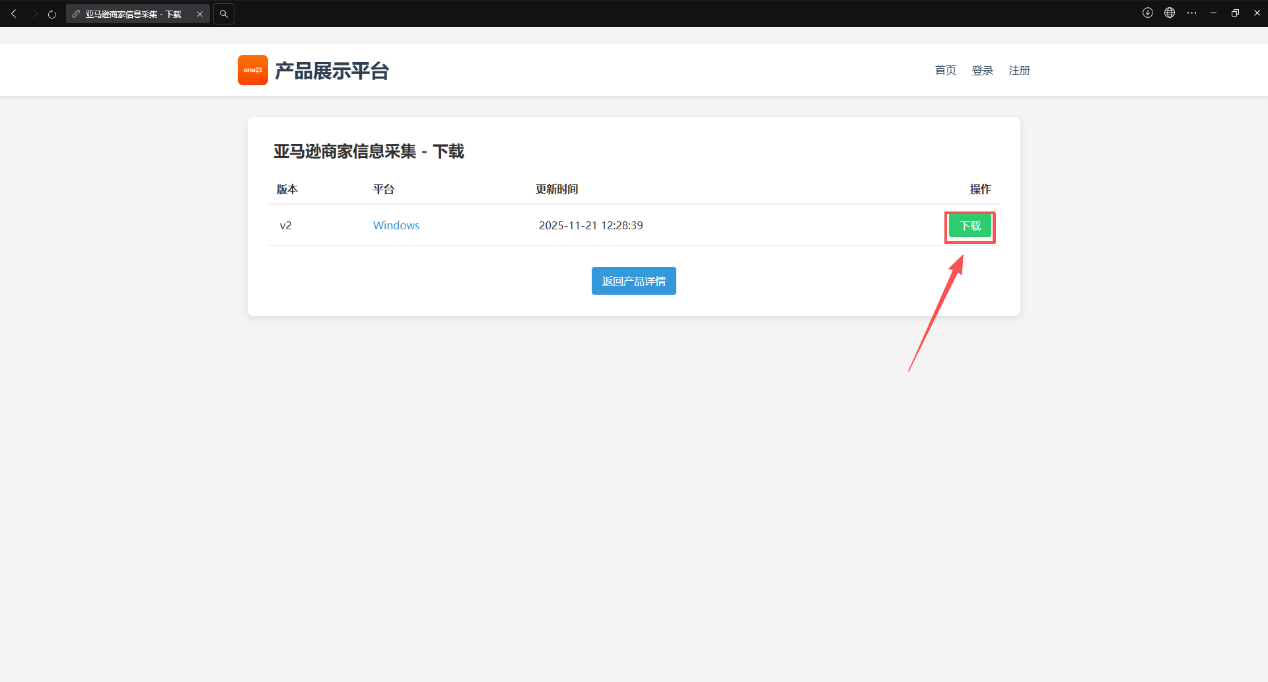
Task: Click the update time 2025-11-21 12:28:39
Action: tap(590, 226)
